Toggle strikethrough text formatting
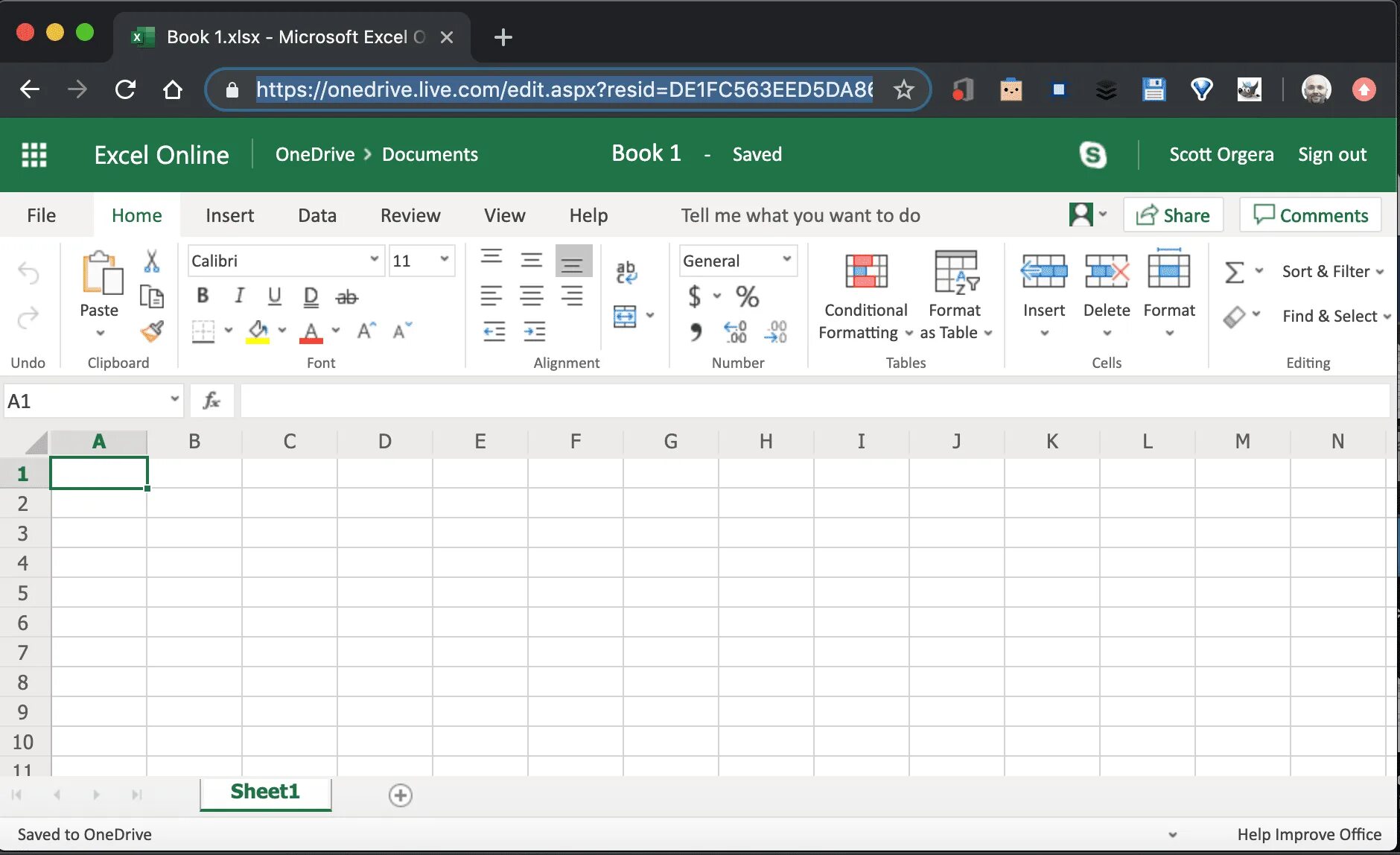Viewport: 1400px width, 855px height. click(346, 297)
